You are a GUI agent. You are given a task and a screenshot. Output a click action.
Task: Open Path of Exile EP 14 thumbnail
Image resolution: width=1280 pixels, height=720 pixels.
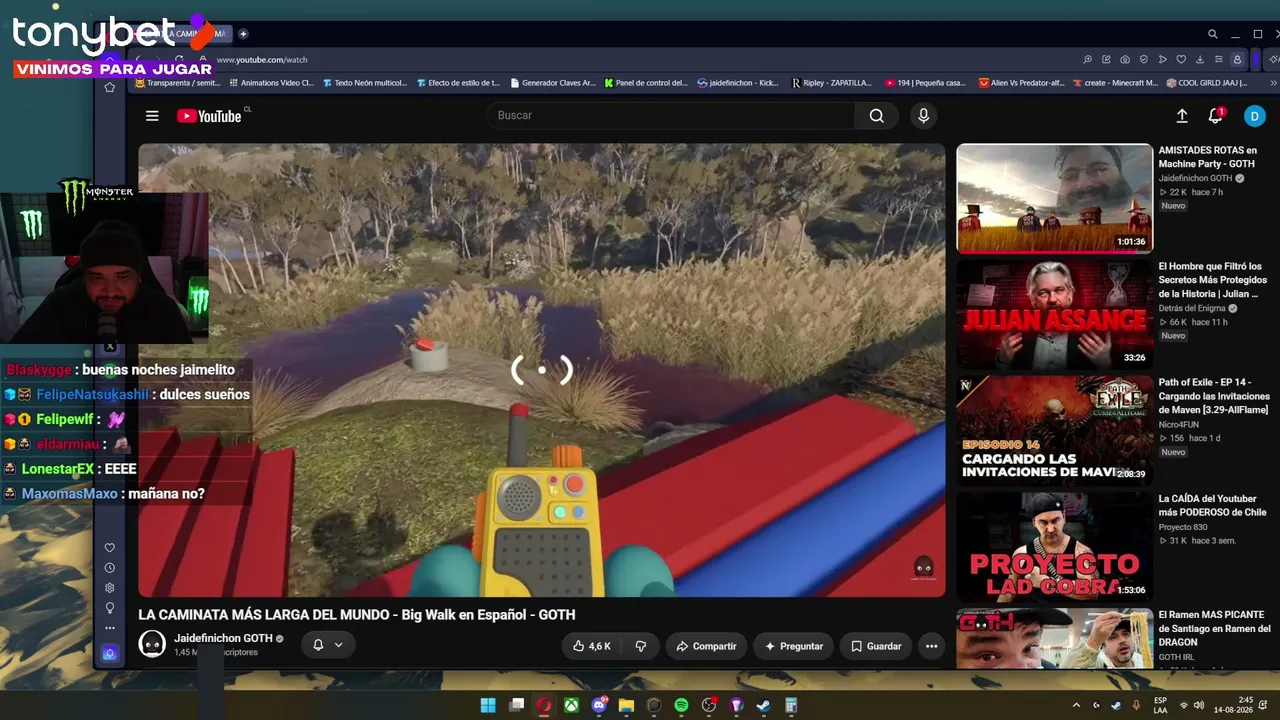(x=1054, y=430)
